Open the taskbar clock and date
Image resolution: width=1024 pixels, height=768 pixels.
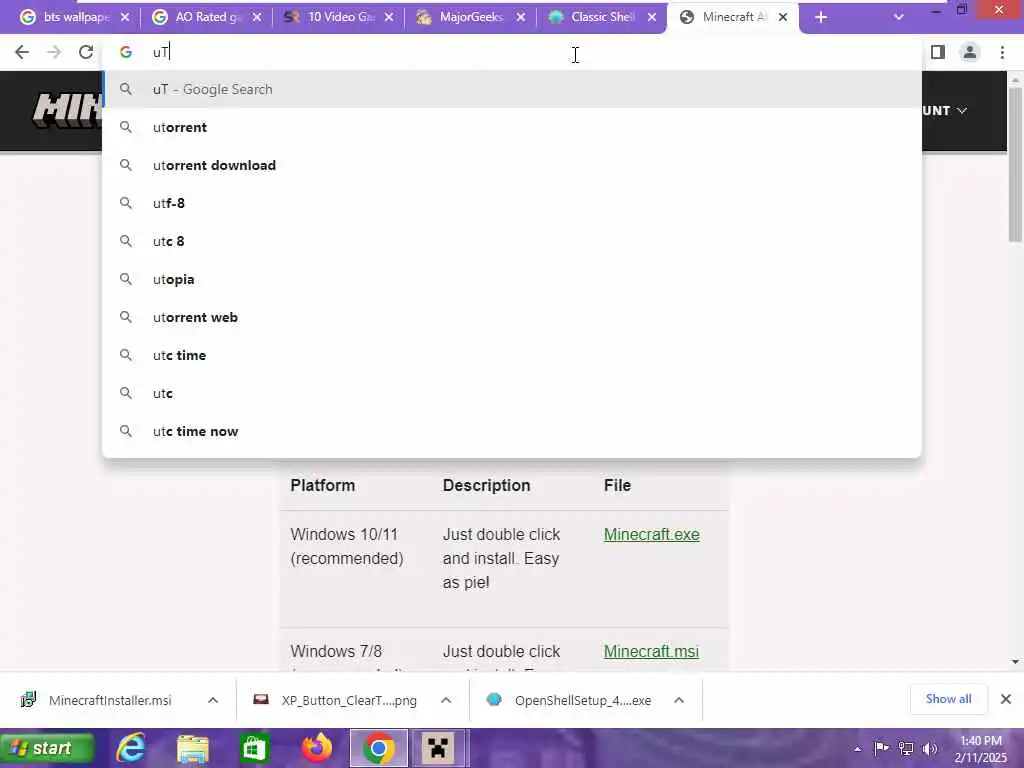[981, 749]
